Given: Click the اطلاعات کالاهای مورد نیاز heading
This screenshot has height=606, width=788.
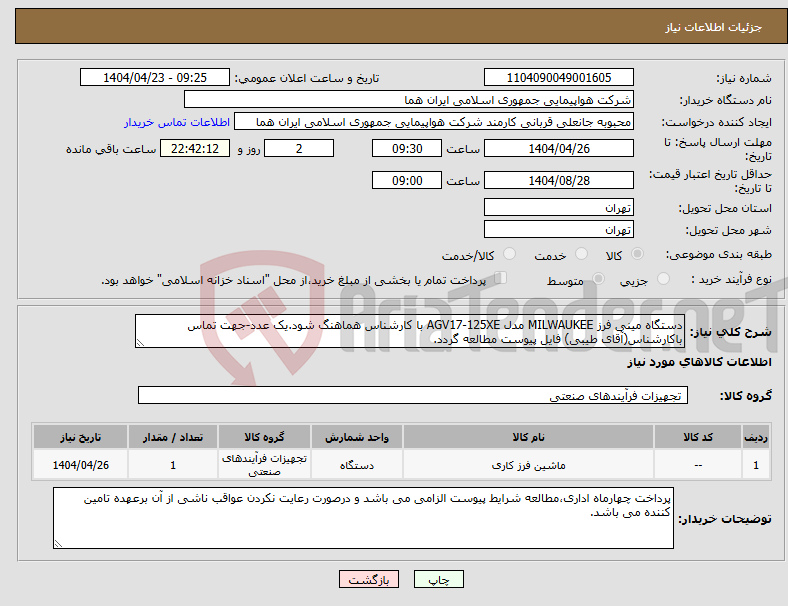Looking at the screenshot, I should pyautogui.click(x=699, y=362).
